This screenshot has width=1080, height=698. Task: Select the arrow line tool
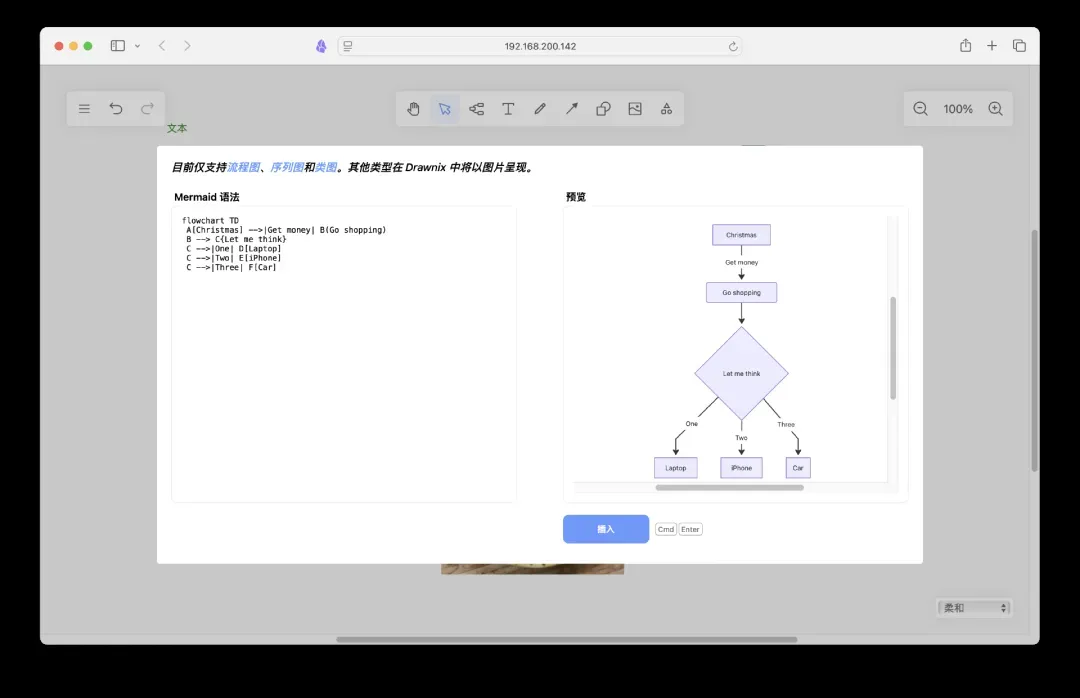coord(572,109)
